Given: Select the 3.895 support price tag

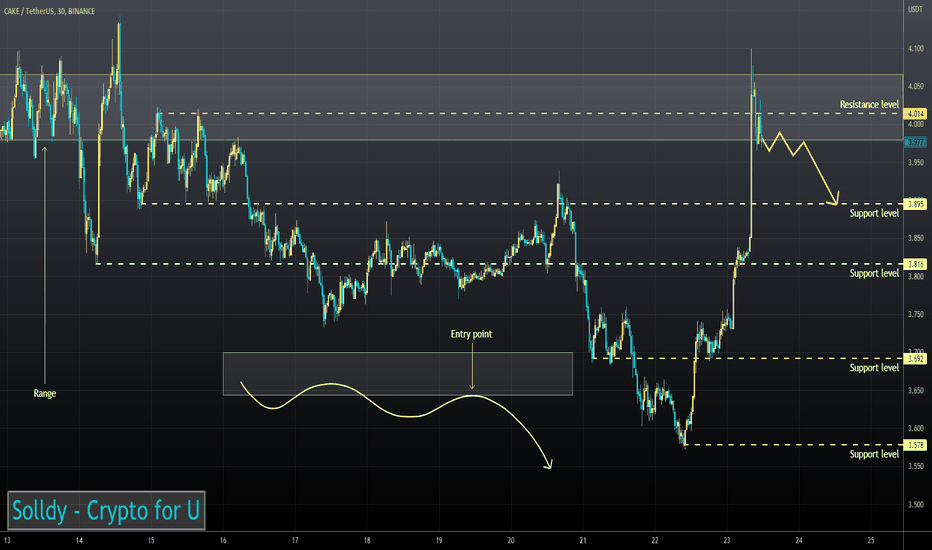Looking at the screenshot, I should point(914,204).
